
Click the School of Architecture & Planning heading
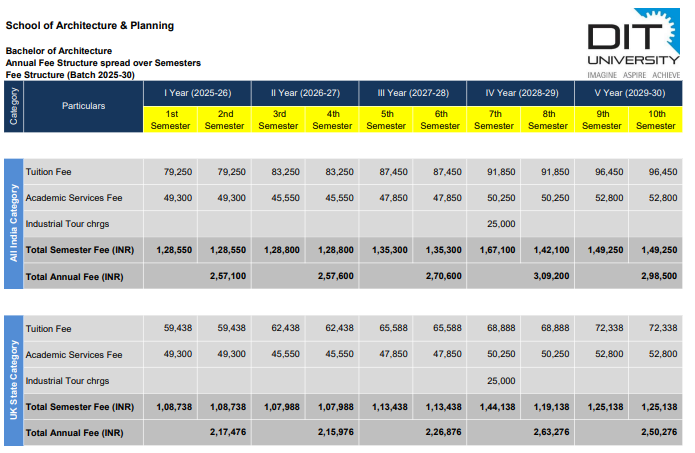[x=90, y=25]
